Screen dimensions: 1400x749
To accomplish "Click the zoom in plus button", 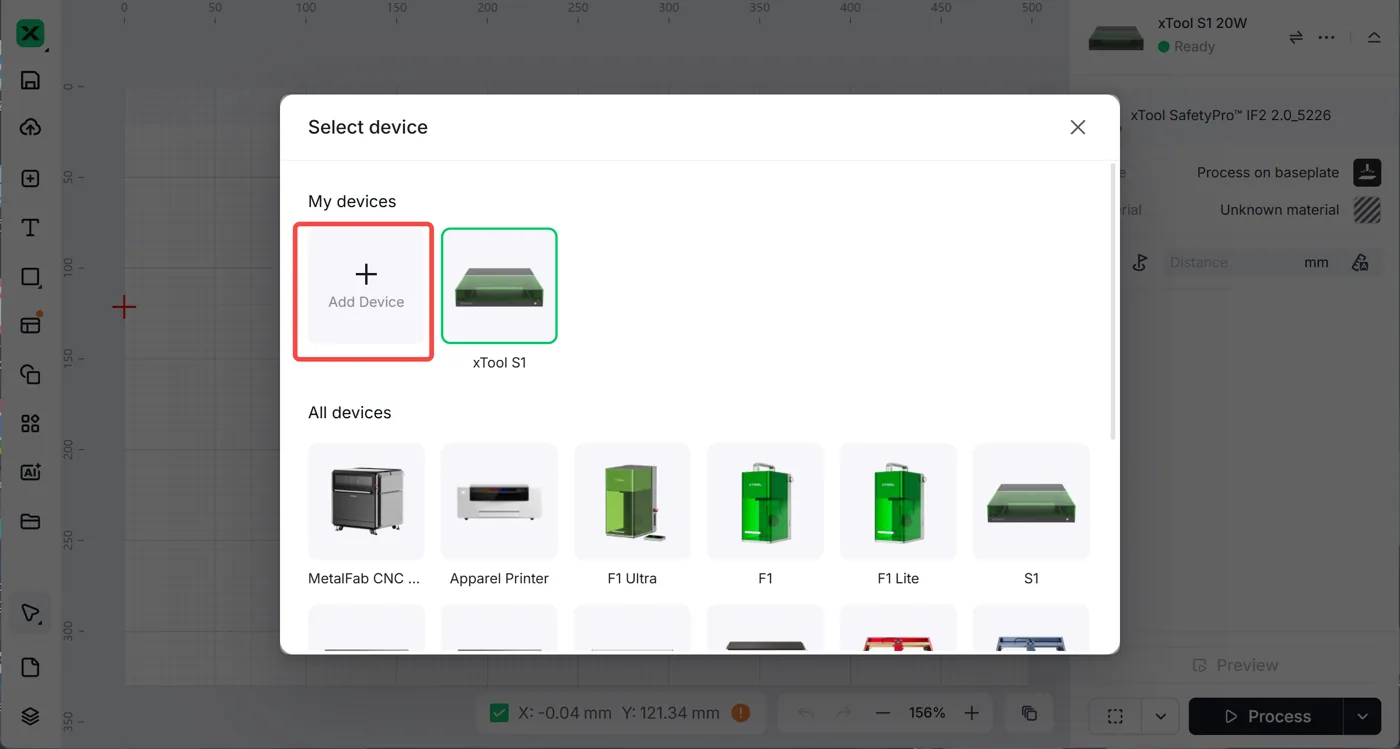I will [x=971, y=713].
